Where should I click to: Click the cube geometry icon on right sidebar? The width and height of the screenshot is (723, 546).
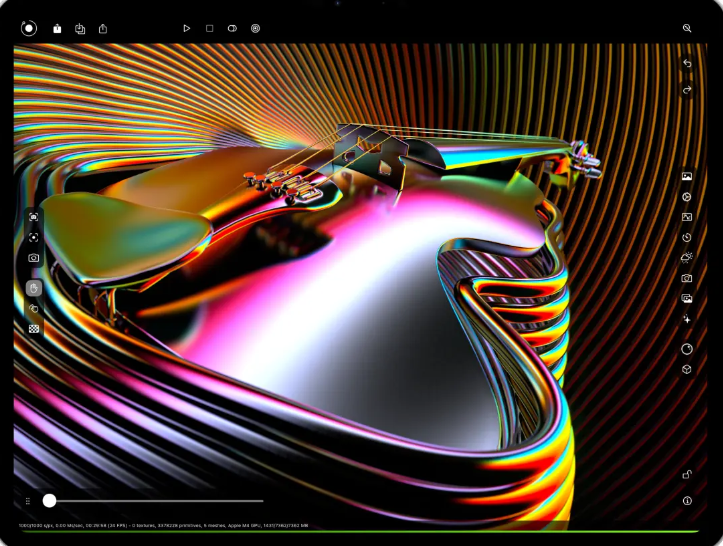pos(687,369)
